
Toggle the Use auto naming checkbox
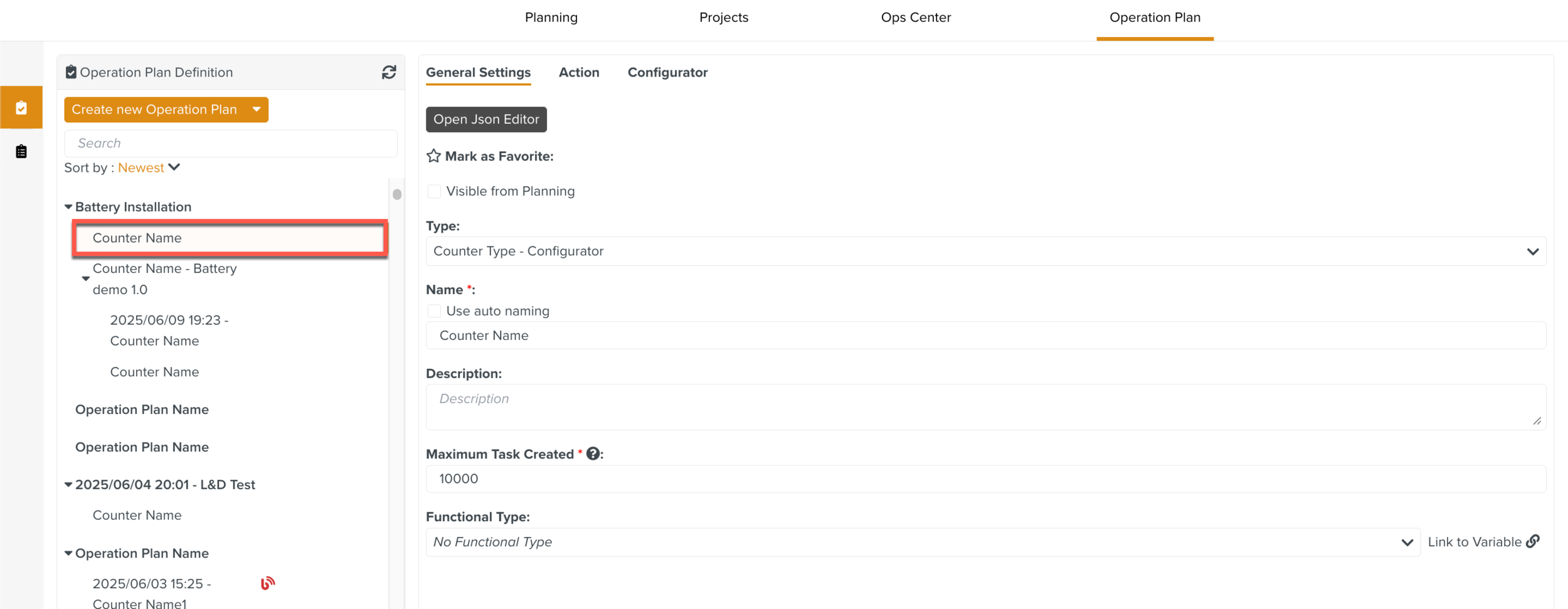point(434,311)
